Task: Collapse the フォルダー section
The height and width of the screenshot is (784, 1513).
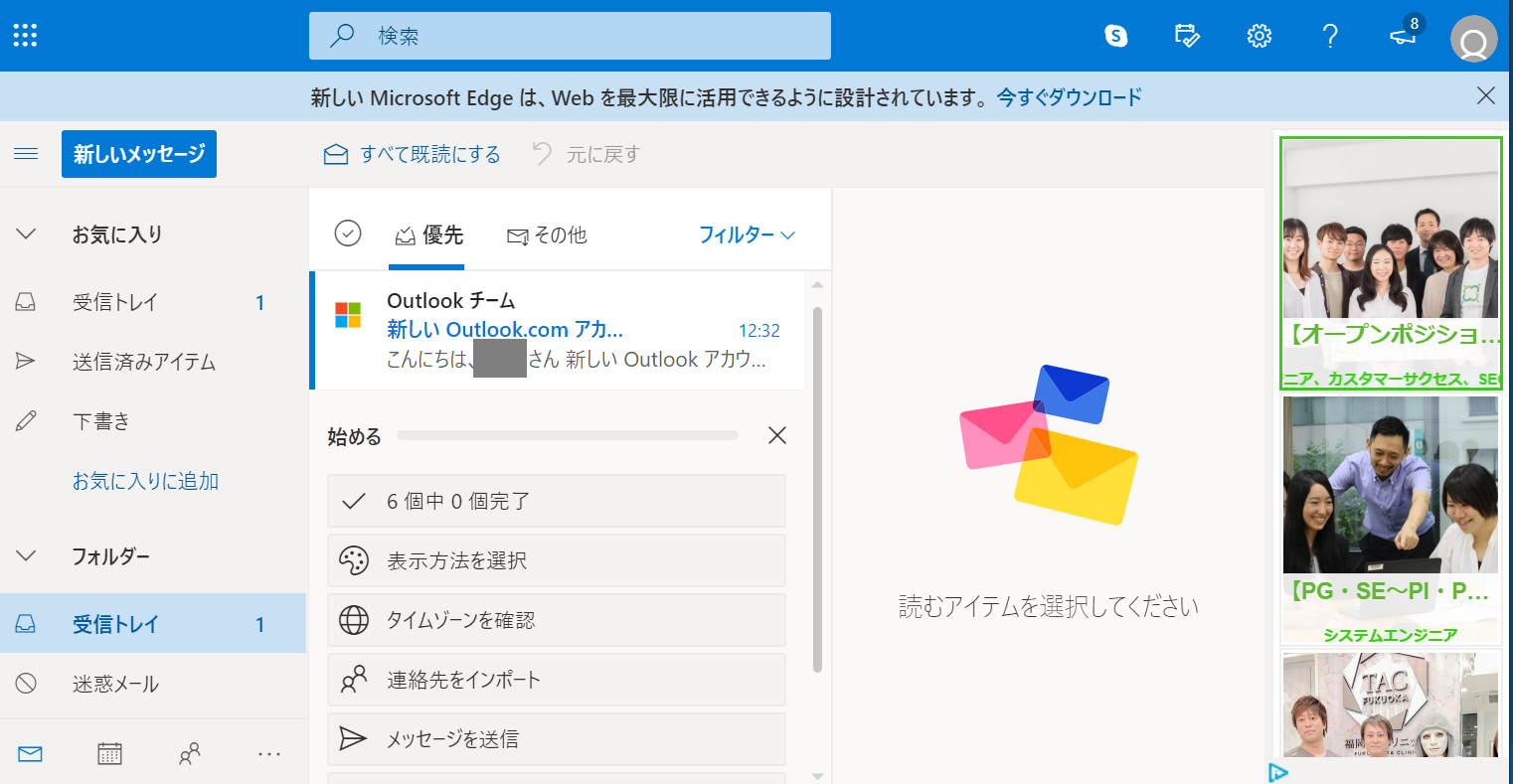Action: 27,555
